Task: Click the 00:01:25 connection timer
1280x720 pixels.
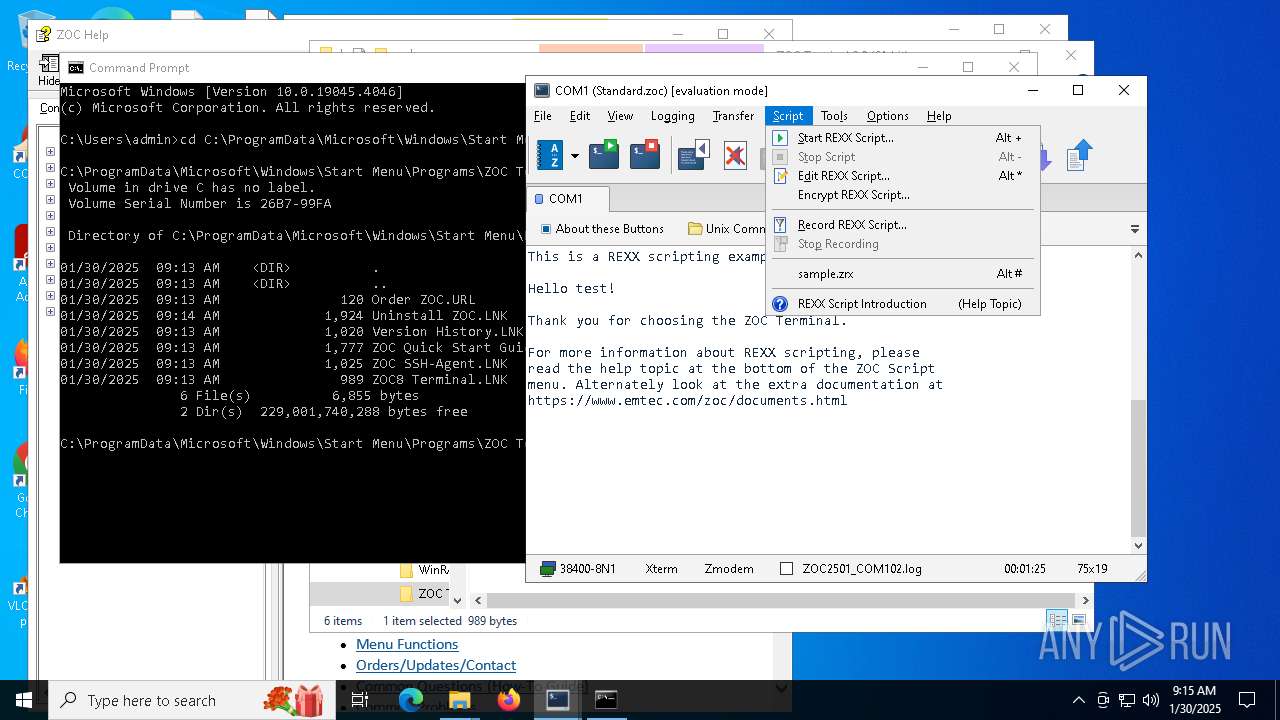Action: tap(1025, 569)
